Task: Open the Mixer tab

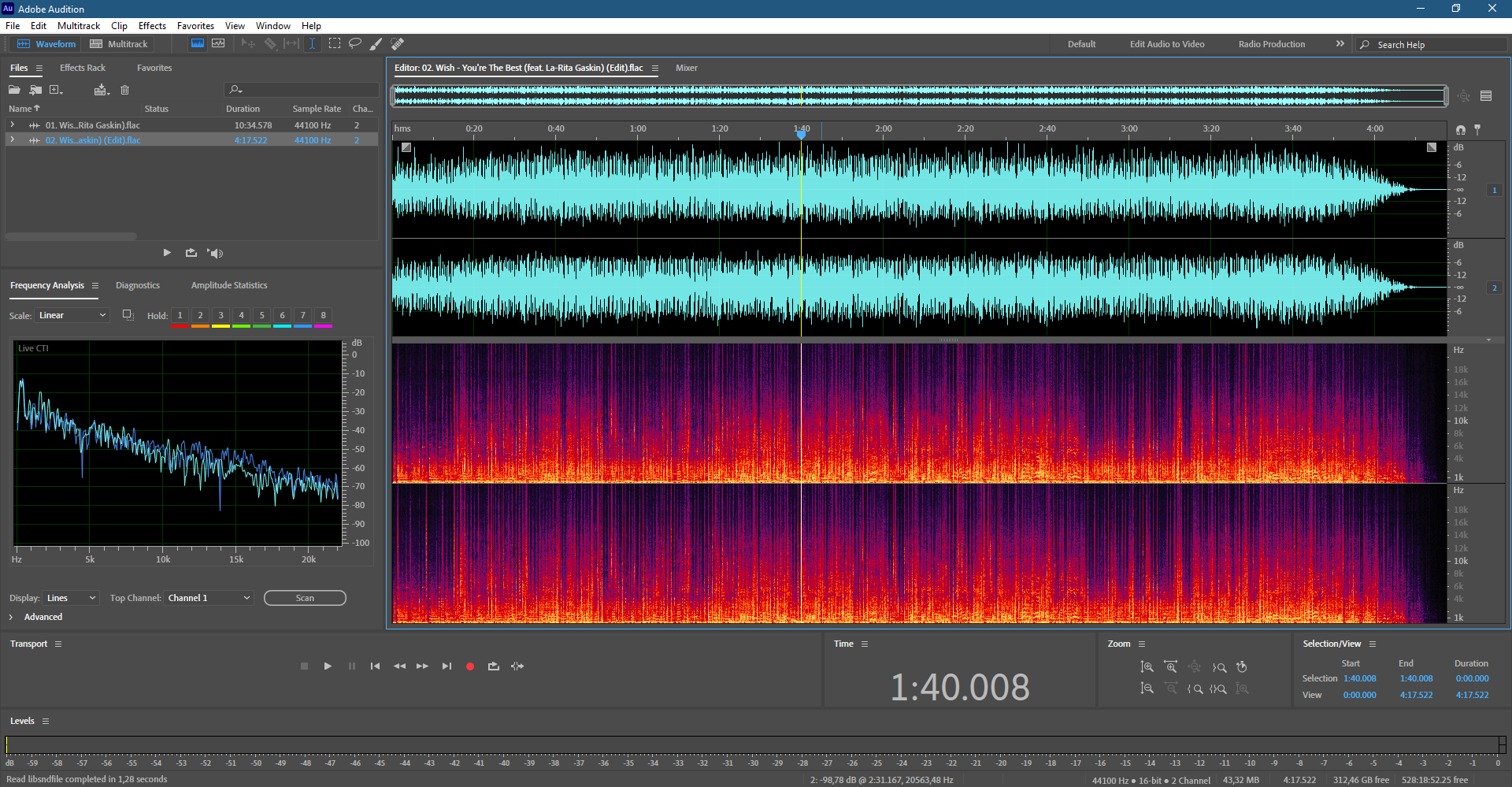Action: coord(687,68)
